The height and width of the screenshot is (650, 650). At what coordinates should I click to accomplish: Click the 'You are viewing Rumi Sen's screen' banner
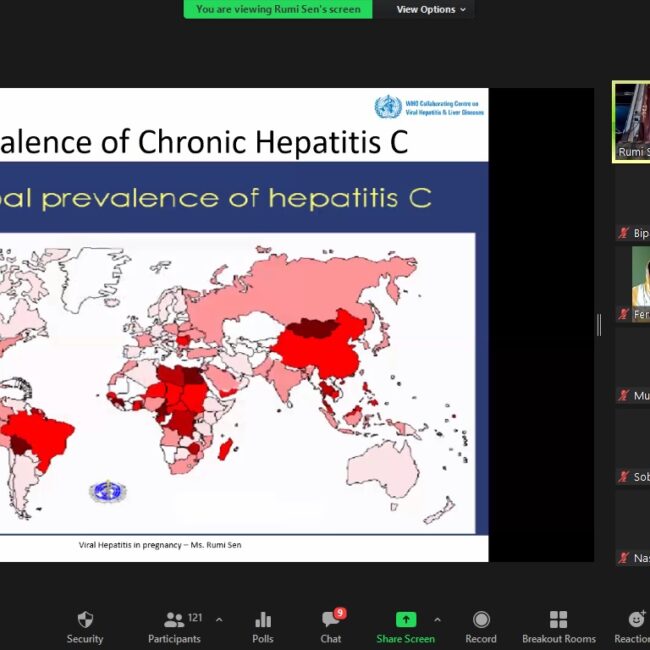[x=278, y=9]
